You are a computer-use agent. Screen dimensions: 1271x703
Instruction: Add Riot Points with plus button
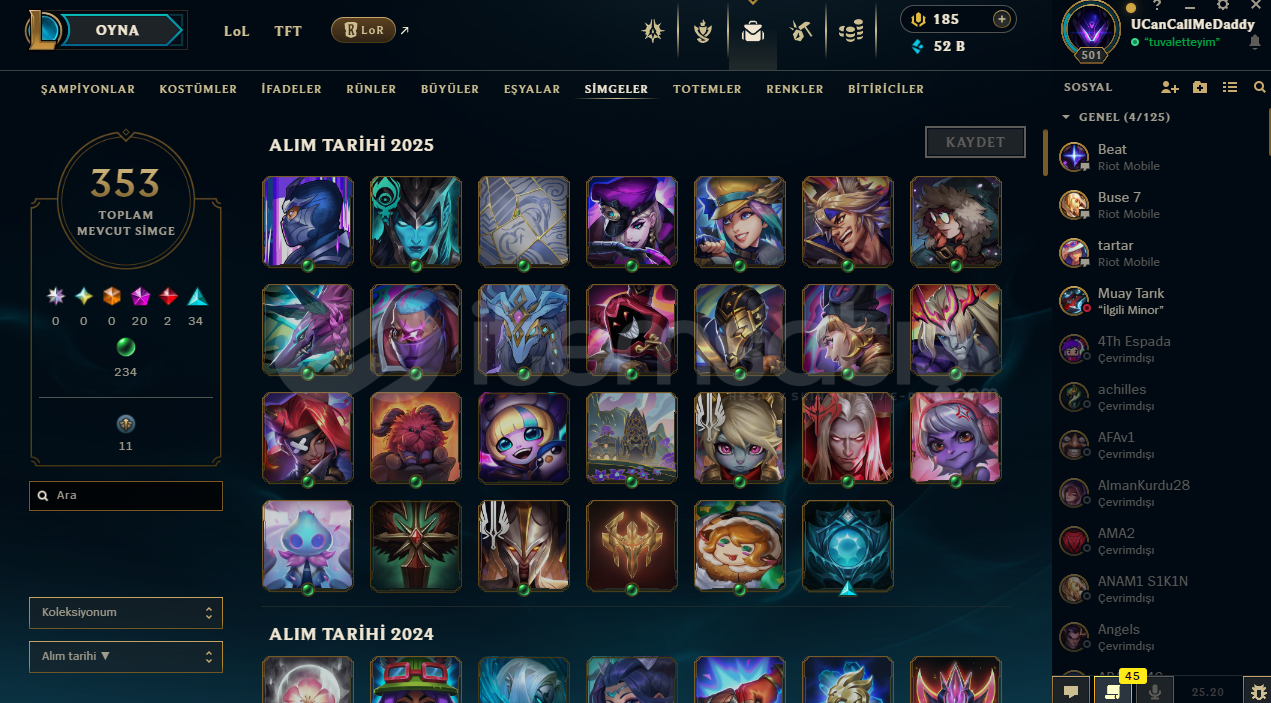1001,19
